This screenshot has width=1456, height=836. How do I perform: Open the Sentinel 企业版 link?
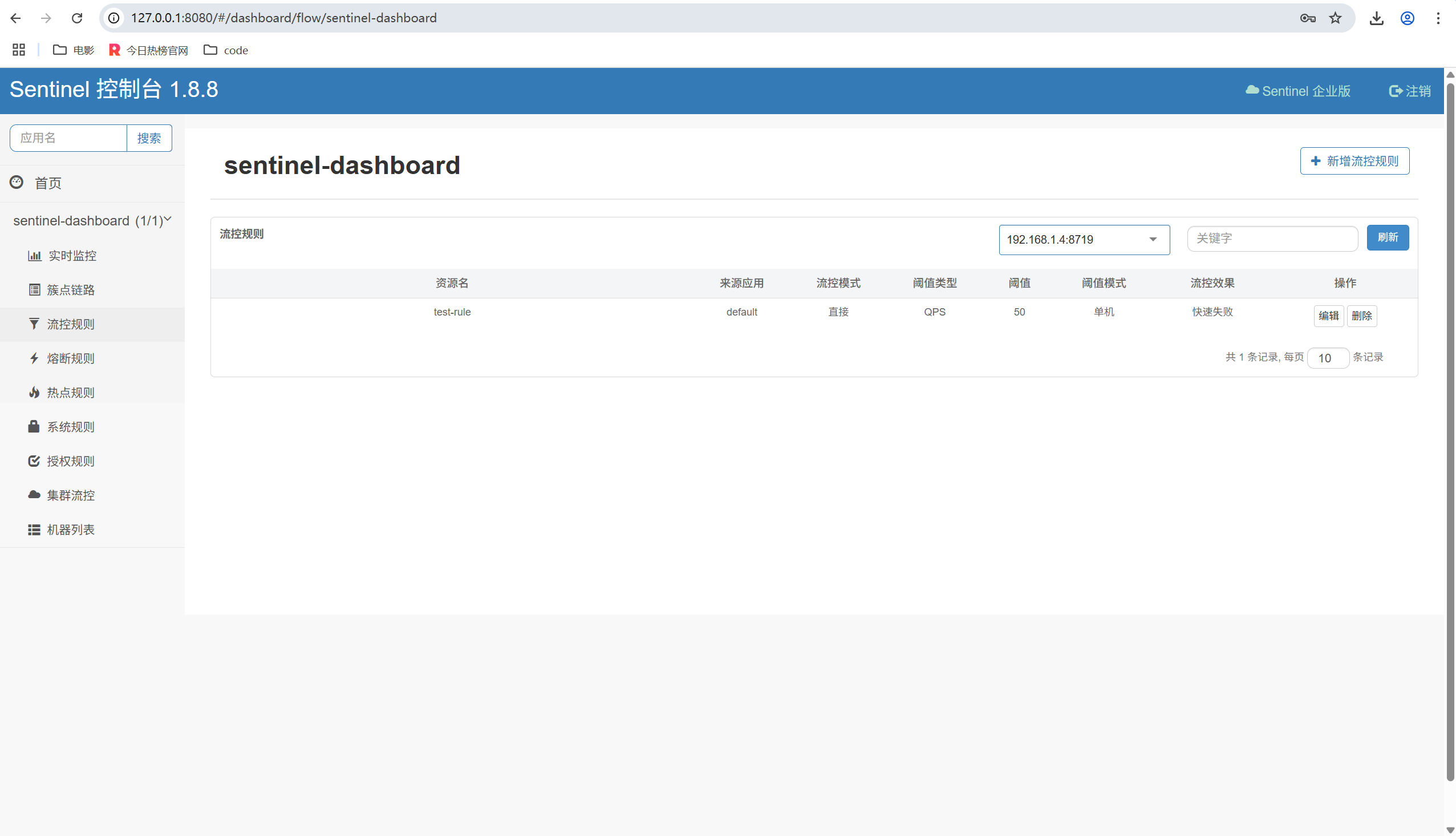tap(1297, 91)
